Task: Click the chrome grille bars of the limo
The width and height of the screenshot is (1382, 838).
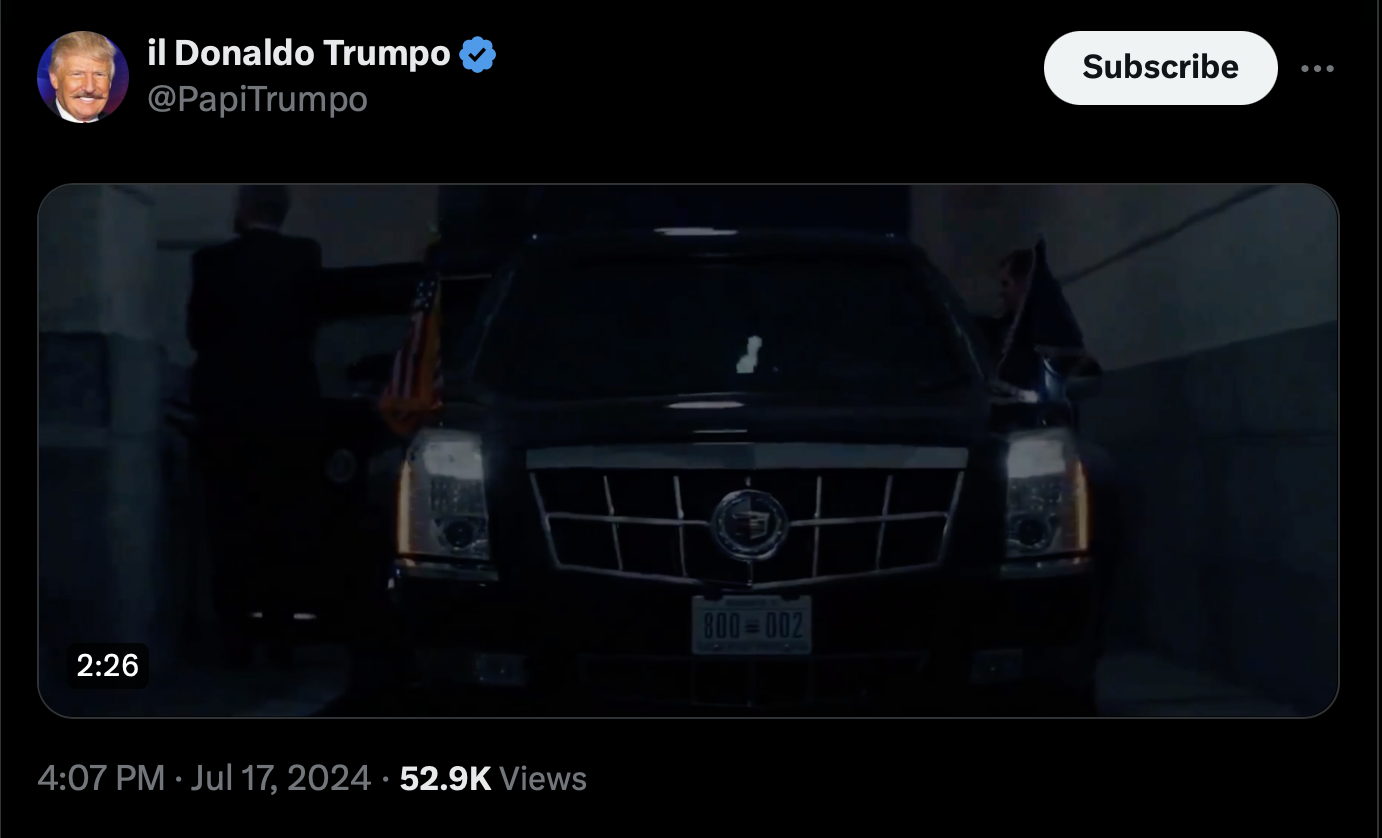Action: pos(748,520)
